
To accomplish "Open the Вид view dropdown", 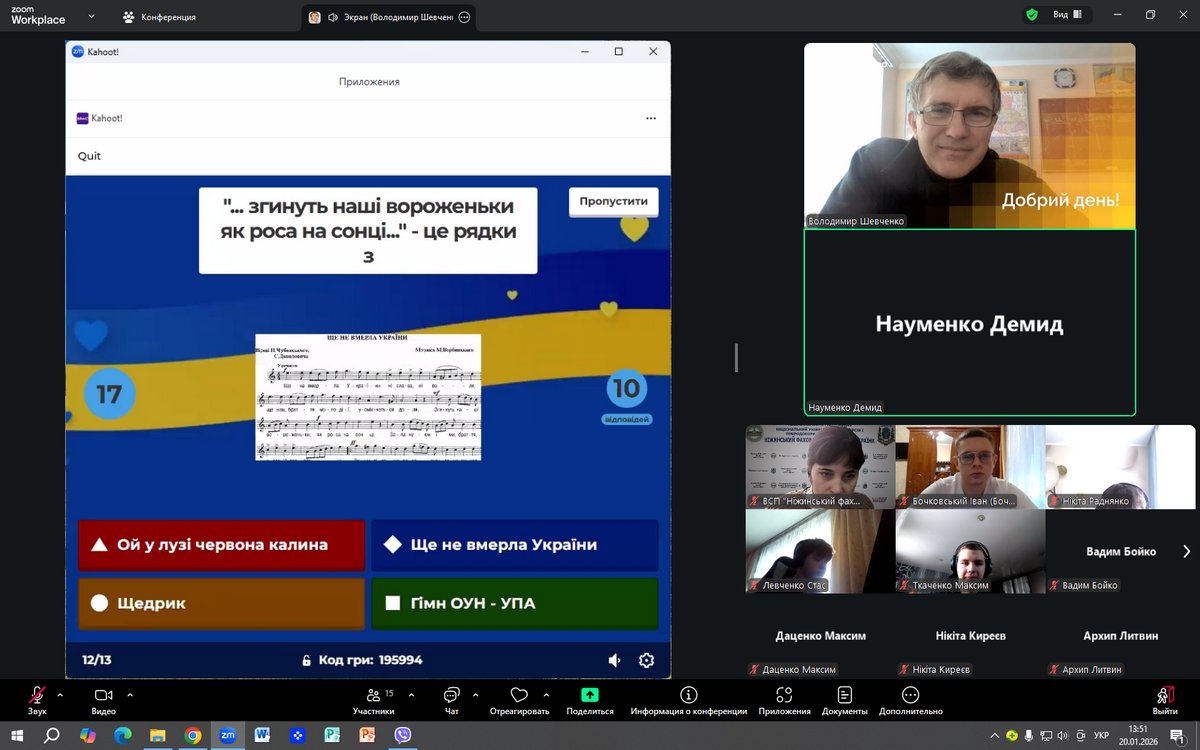I will tap(1067, 16).
